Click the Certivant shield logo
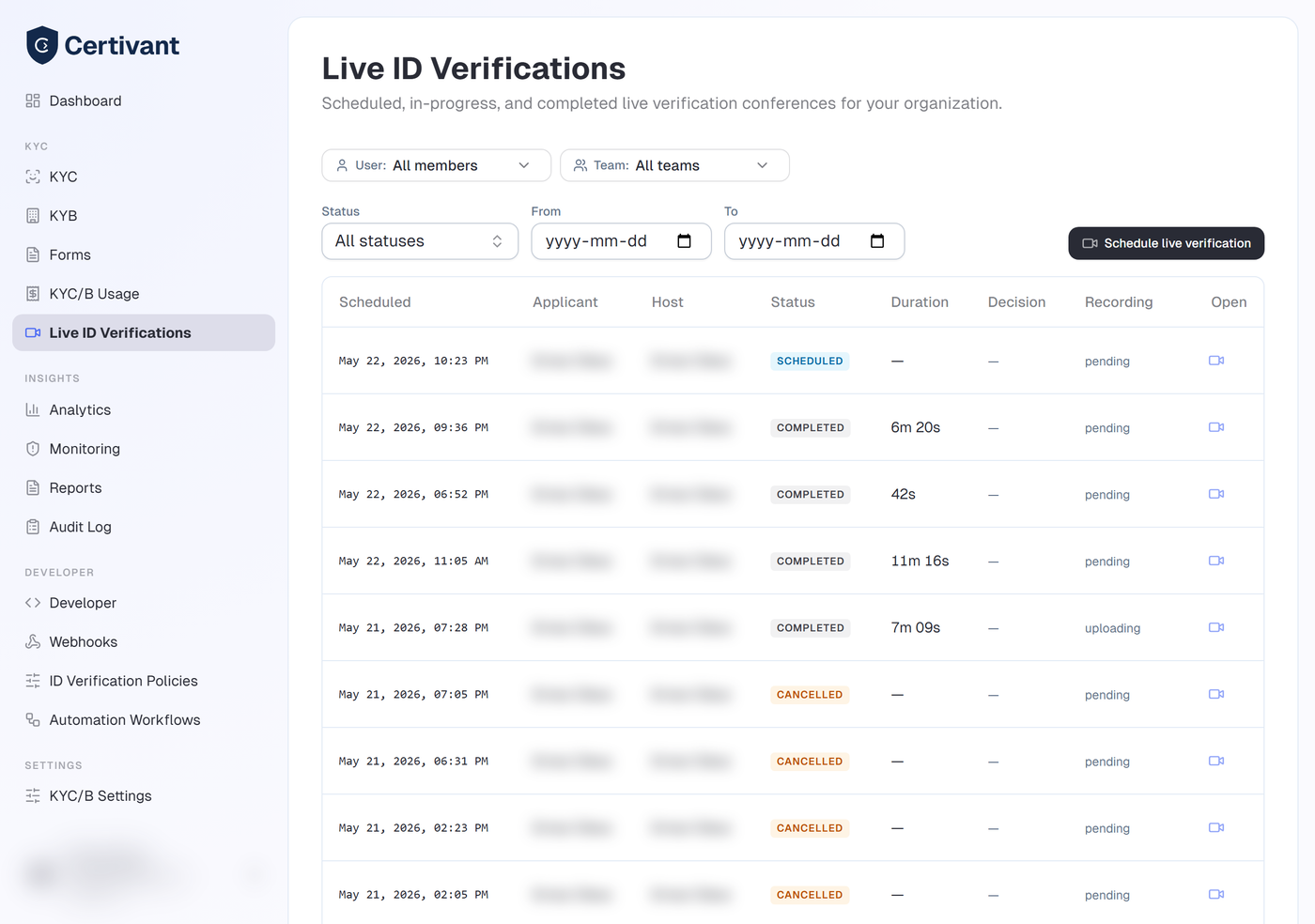This screenshot has width=1315, height=924. (x=42, y=45)
